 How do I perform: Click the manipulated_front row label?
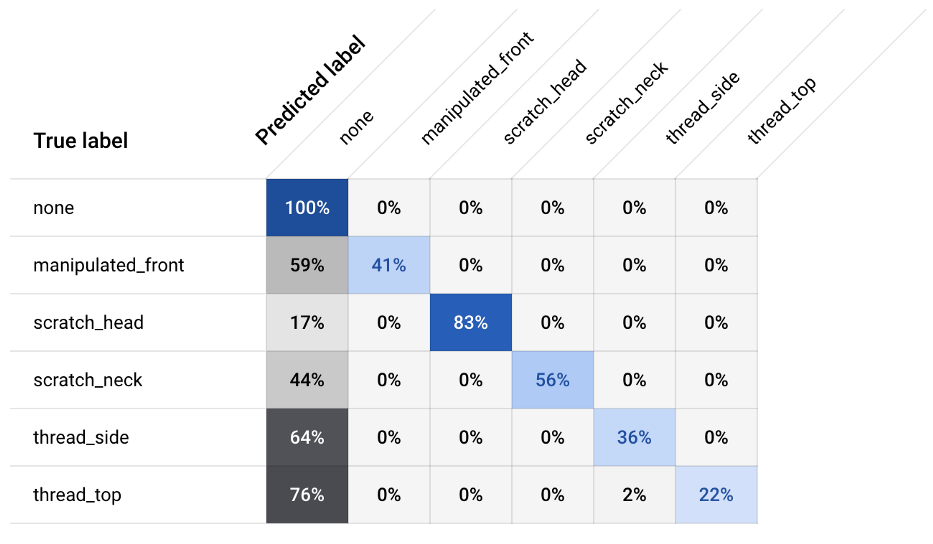[x=109, y=266]
